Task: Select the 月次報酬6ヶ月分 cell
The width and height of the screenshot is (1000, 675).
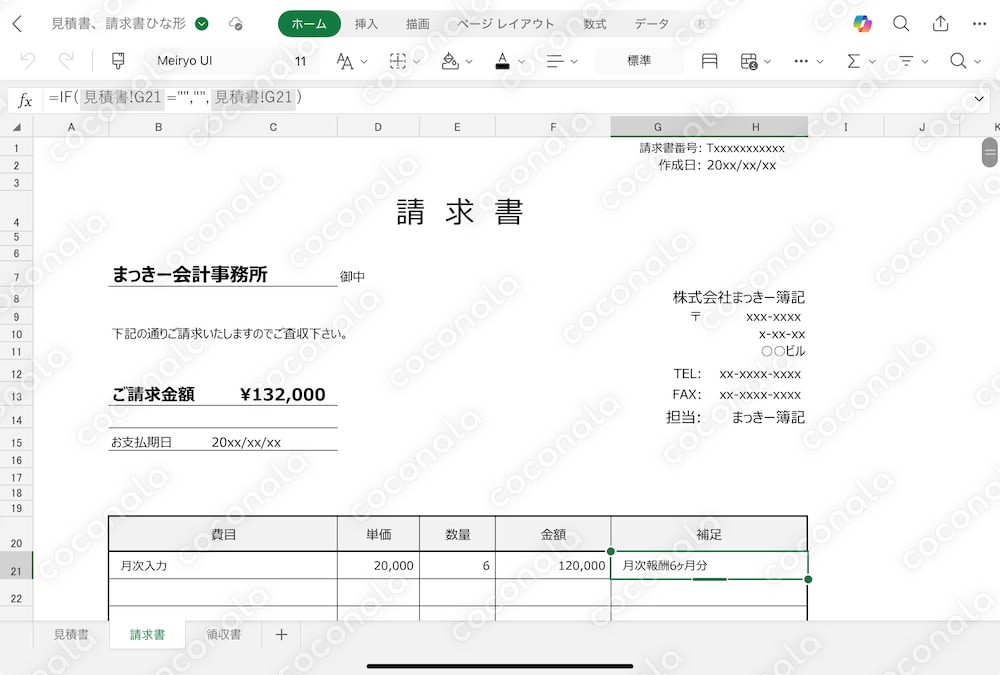Action: coord(709,565)
